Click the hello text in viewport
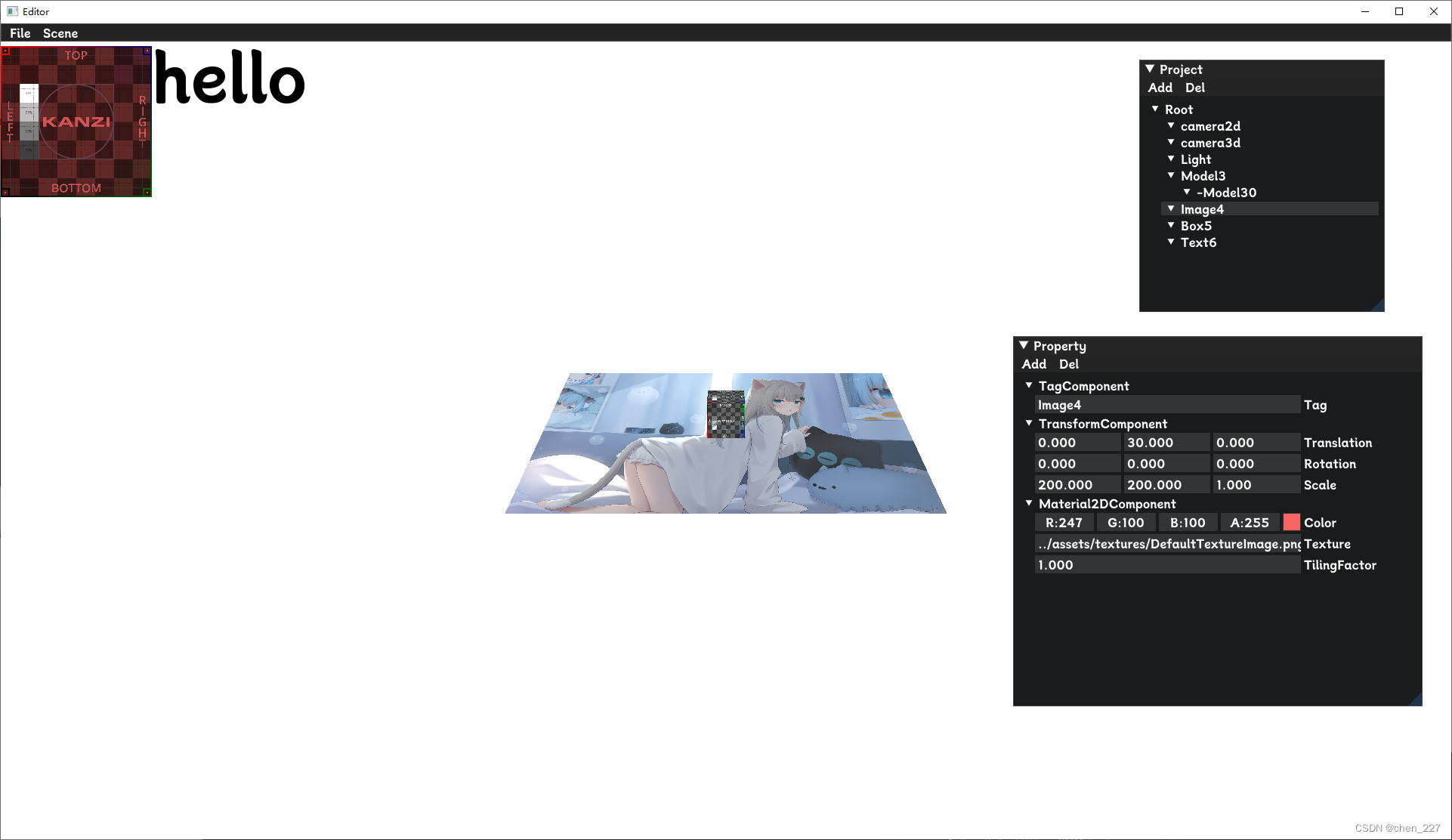The image size is (1452, 840). [x=230, y=78]
